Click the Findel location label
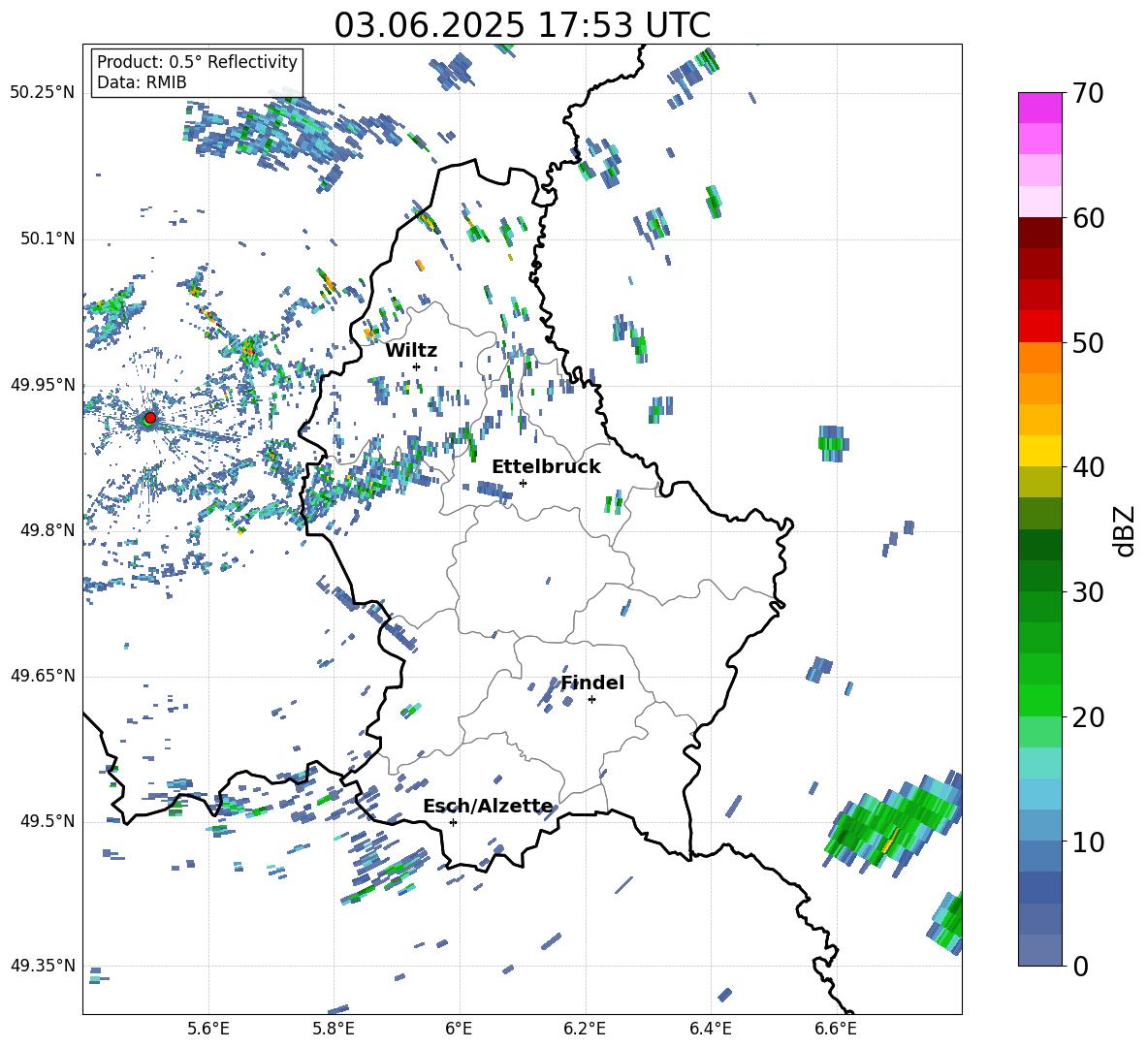This screenshot has height=1048, width=1148. point(592,683)
